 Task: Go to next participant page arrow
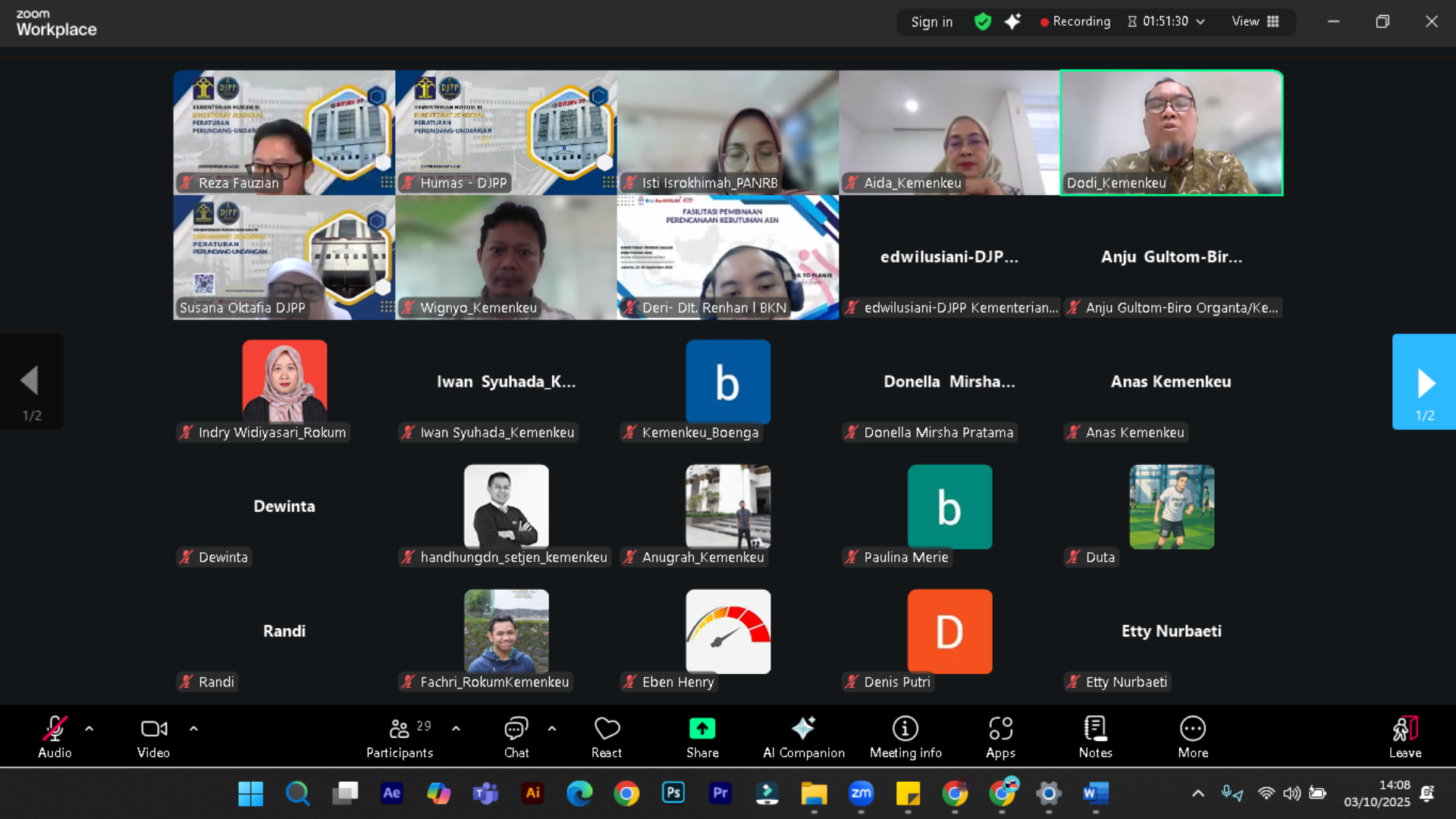(1424, 382)
